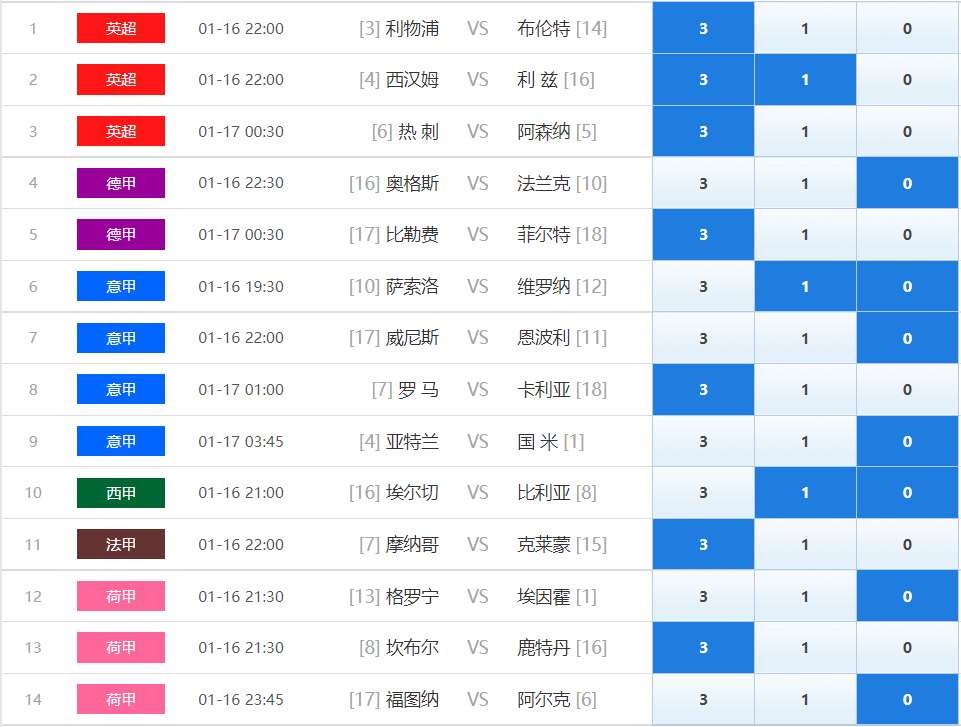The image size is (961, 727).
Task: Click team name 福图纳
Action: (412, 699)
